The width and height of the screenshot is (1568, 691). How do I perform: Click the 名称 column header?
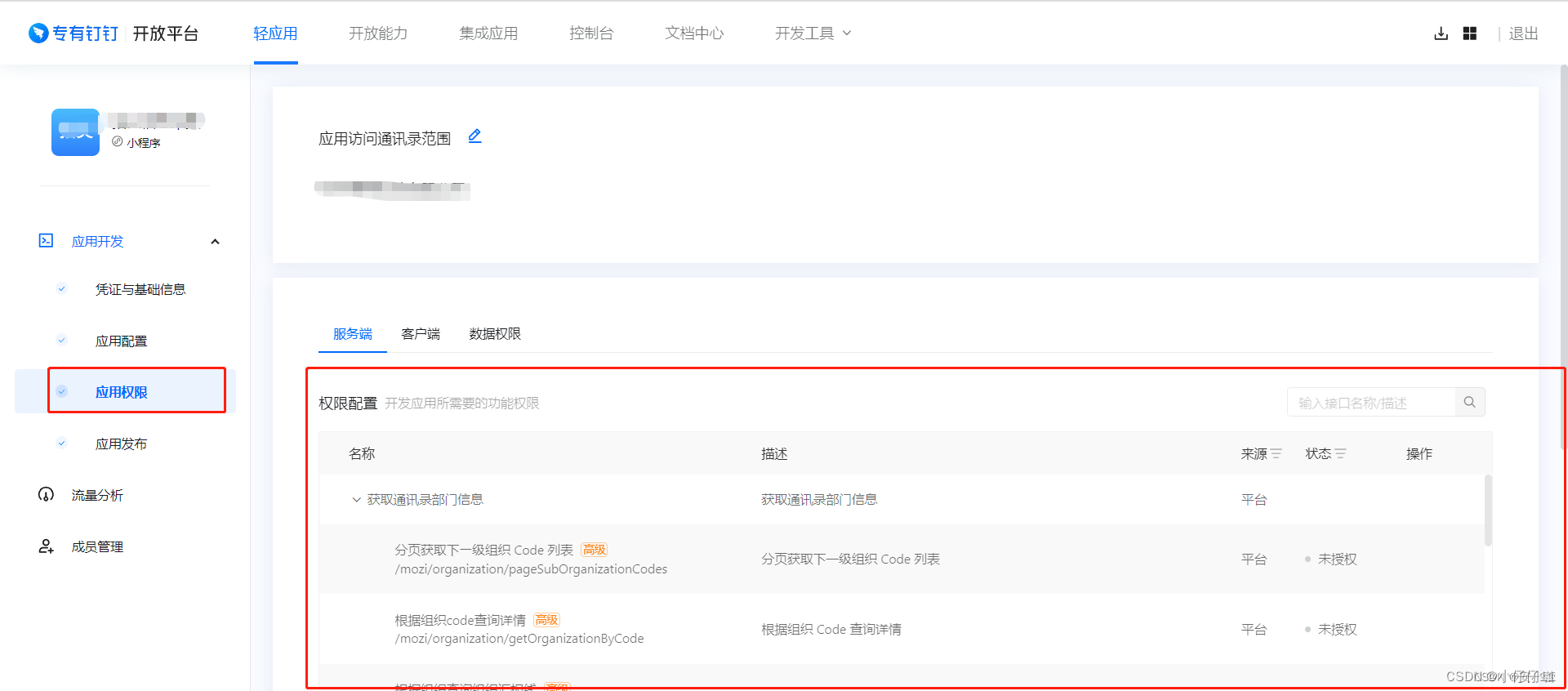362,453
